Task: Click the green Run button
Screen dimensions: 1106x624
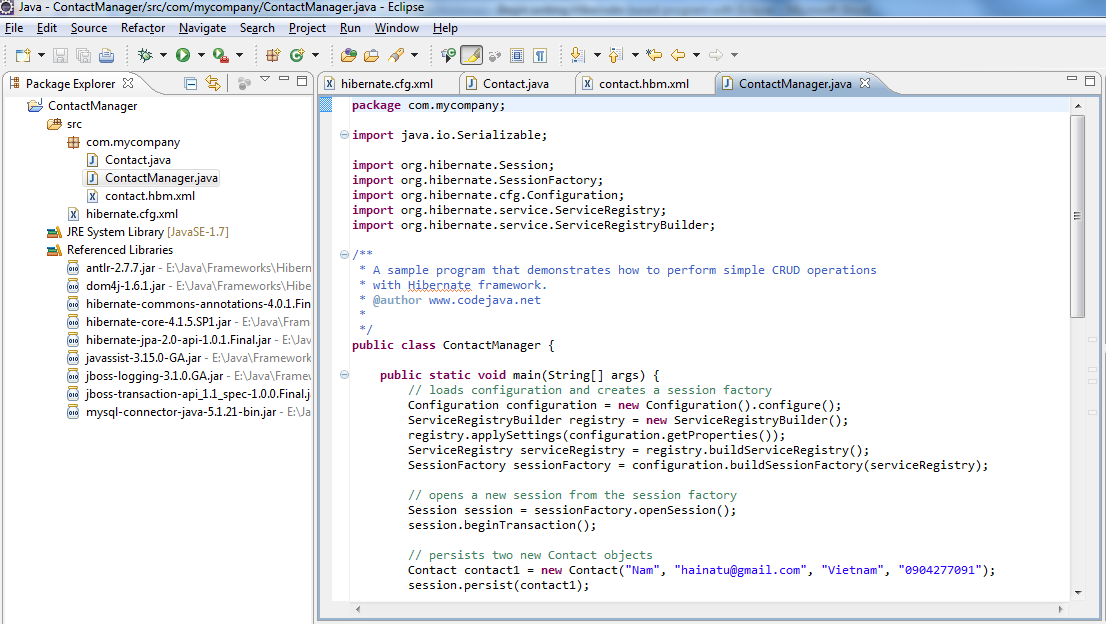Action: click(183, 55)
